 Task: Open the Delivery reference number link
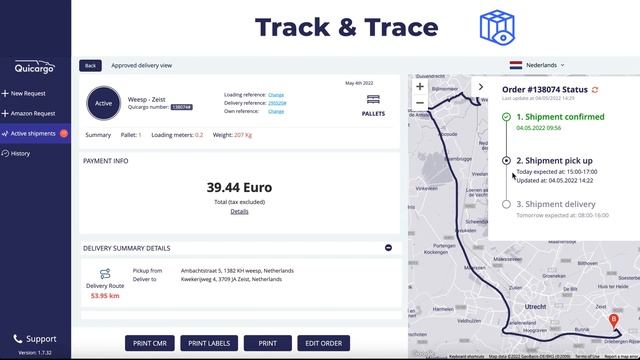[x=277, y=103]
